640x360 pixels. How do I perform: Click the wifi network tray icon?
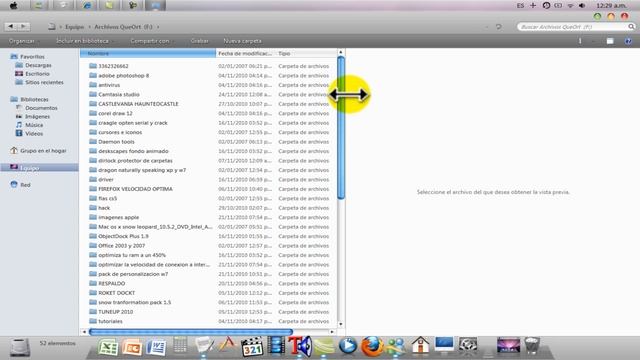point(570,6)
